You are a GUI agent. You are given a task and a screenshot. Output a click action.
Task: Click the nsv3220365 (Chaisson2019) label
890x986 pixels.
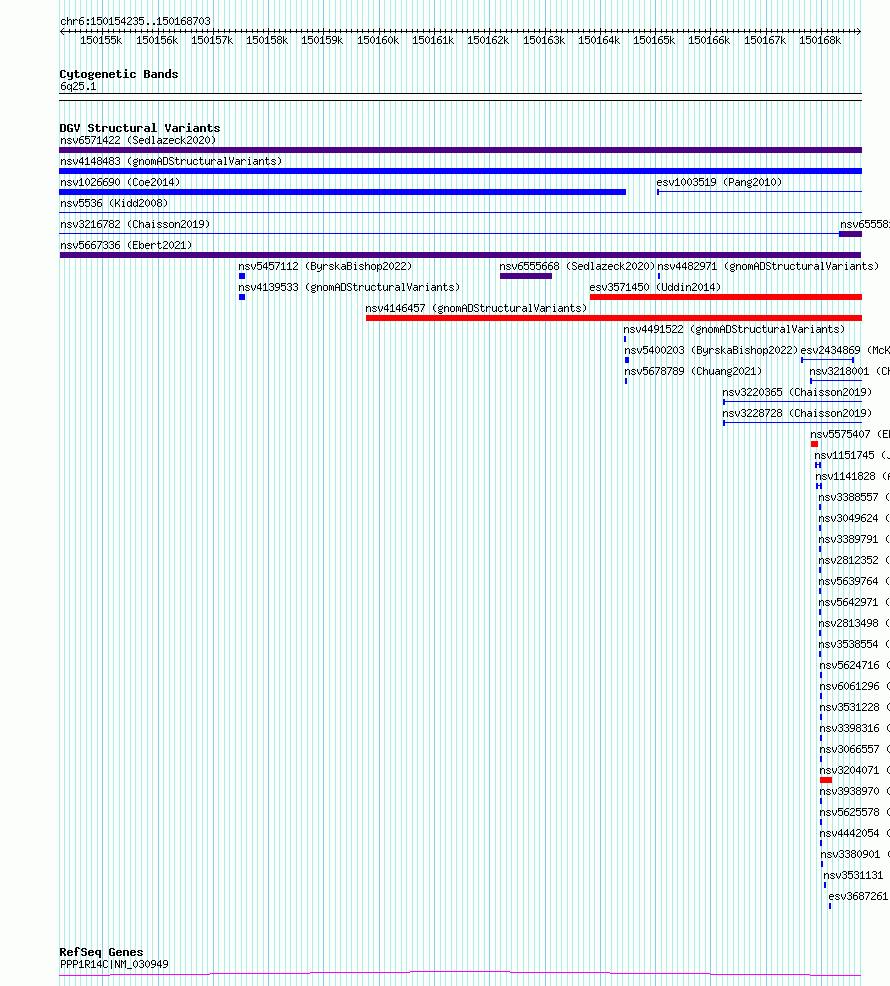click(x=797, y=392)
